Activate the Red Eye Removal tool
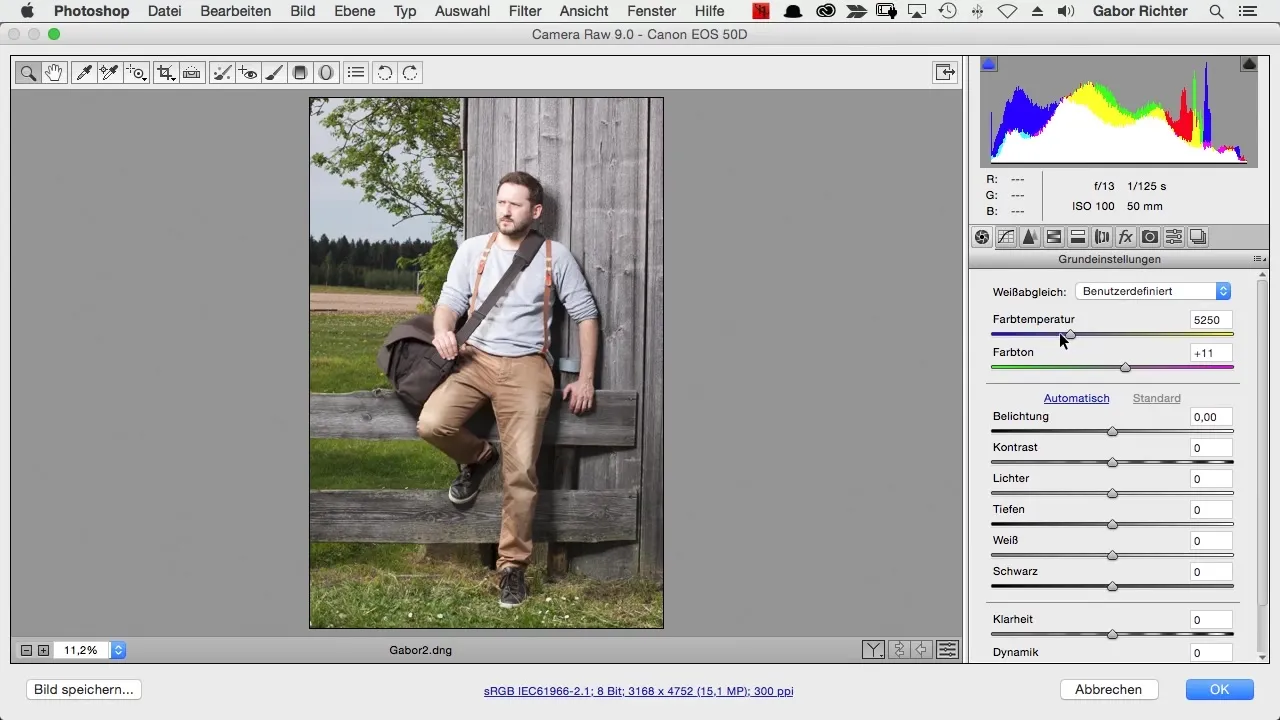This screenshot has height=720, width=1280. click(248, 72)
